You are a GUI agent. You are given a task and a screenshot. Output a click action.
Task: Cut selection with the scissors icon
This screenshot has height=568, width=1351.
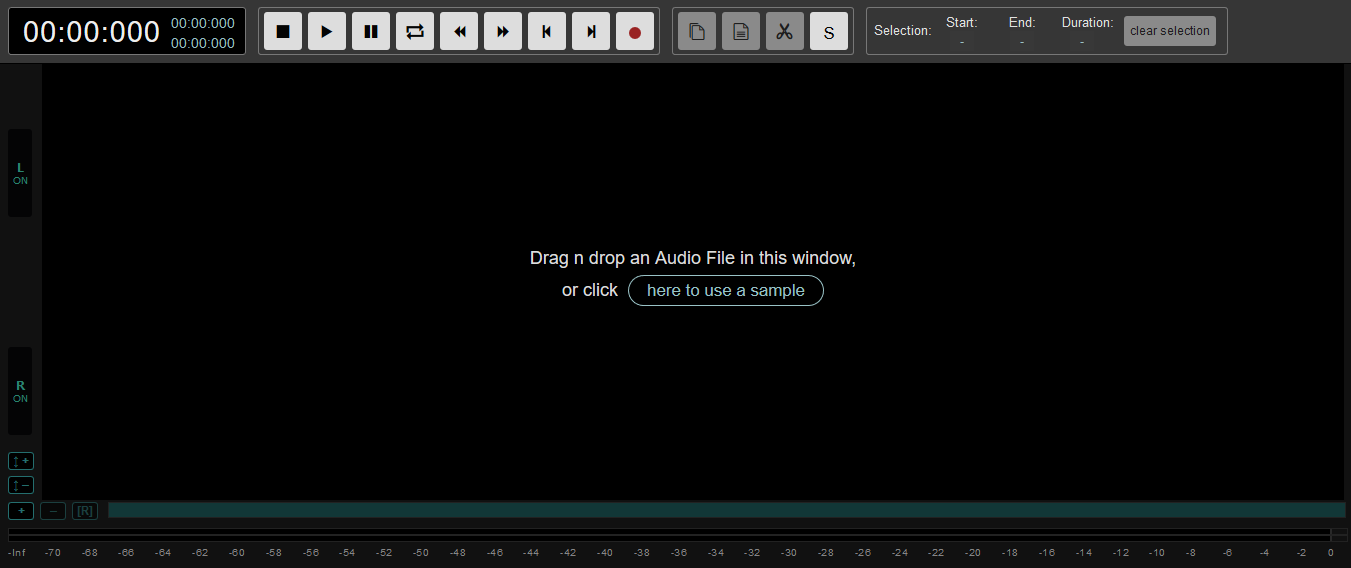[x=785, y=32]
